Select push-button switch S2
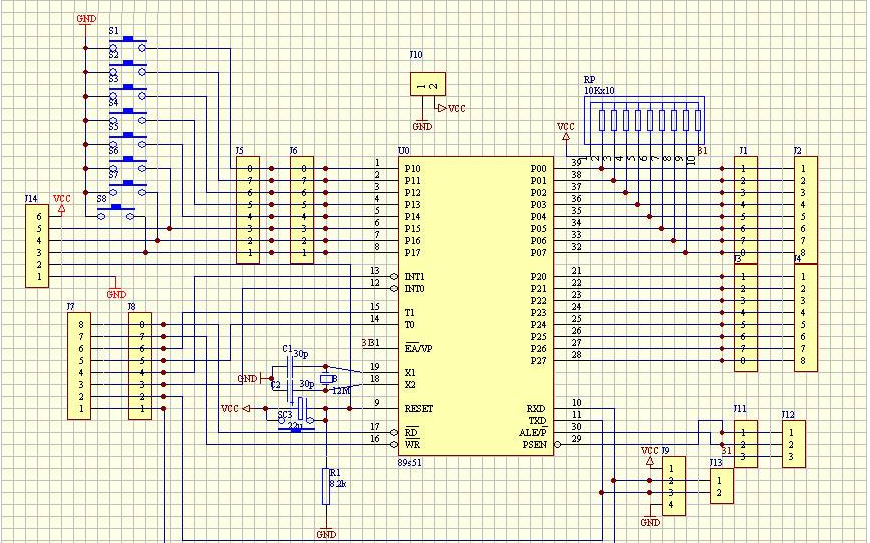The width and height of the screenshot is (870, 543). coord(128,68)
